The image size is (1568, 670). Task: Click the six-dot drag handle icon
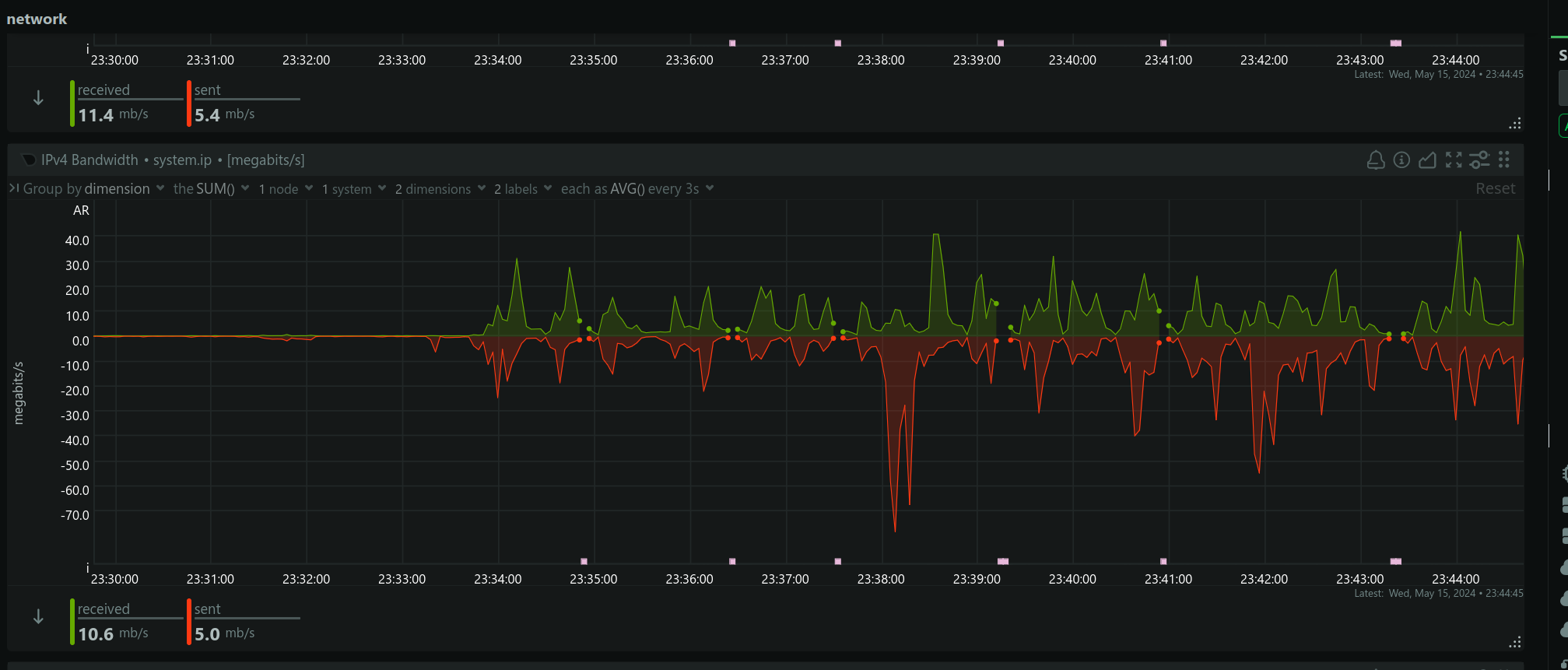(x=1503, y=160)
